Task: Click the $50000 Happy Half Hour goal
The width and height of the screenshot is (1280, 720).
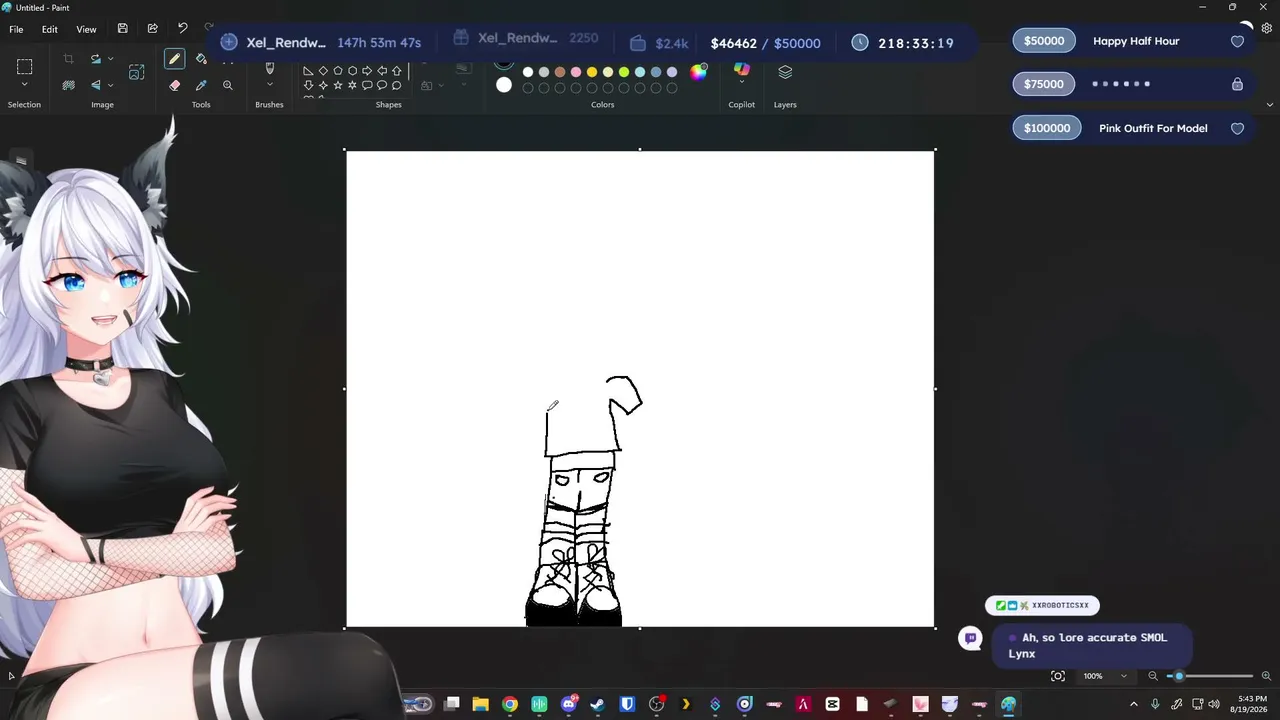Action: point(1132,41)
